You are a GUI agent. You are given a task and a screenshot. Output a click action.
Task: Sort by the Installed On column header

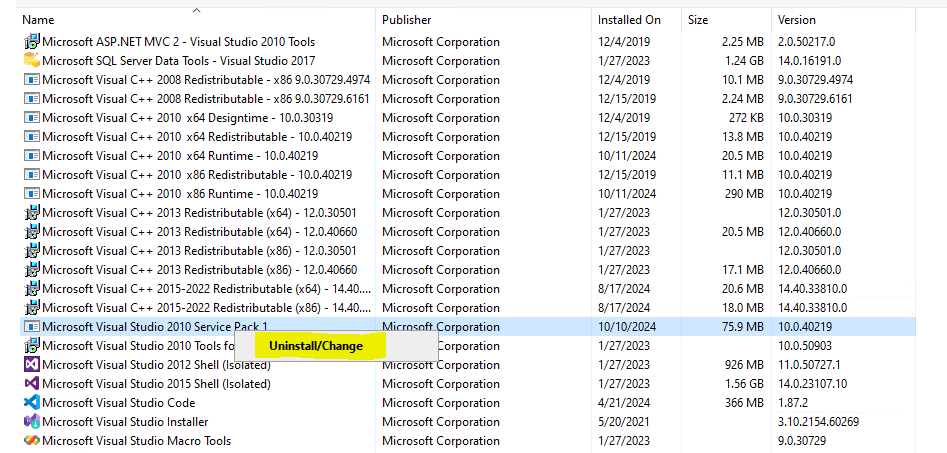629,20
